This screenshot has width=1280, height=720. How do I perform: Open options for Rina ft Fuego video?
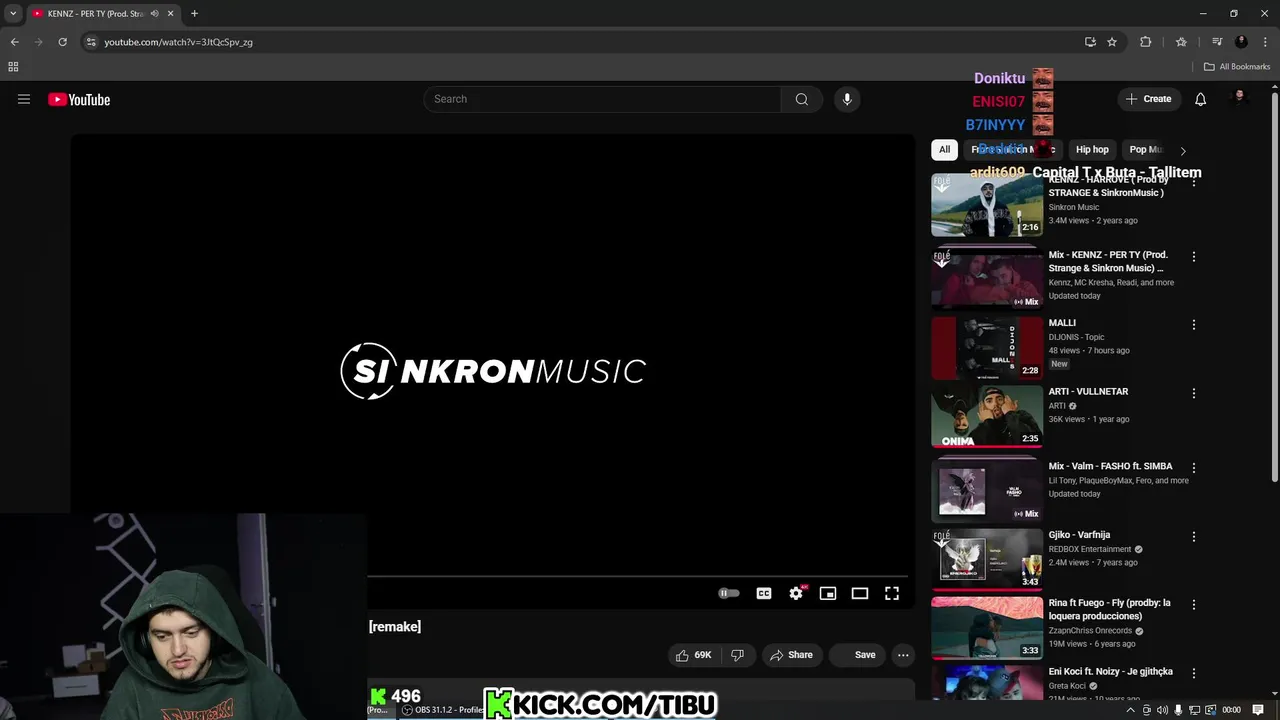click(x=1193, y=604)
